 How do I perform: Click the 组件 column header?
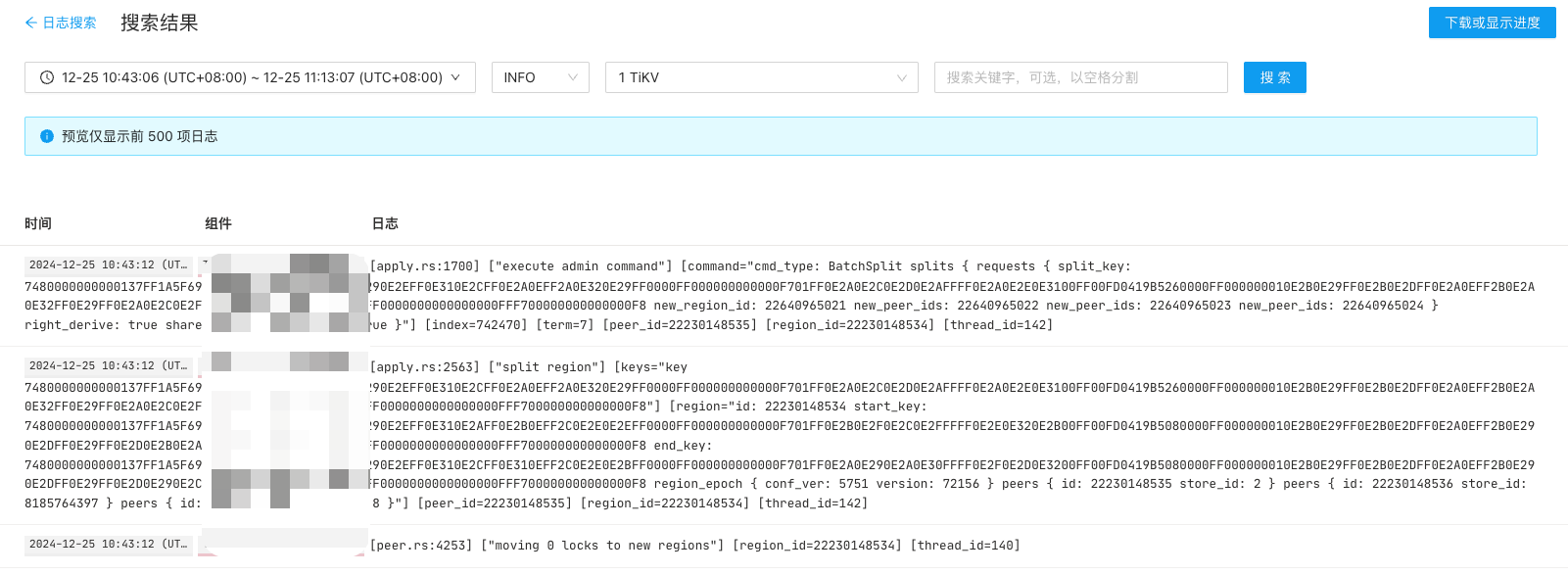(218, 223)
